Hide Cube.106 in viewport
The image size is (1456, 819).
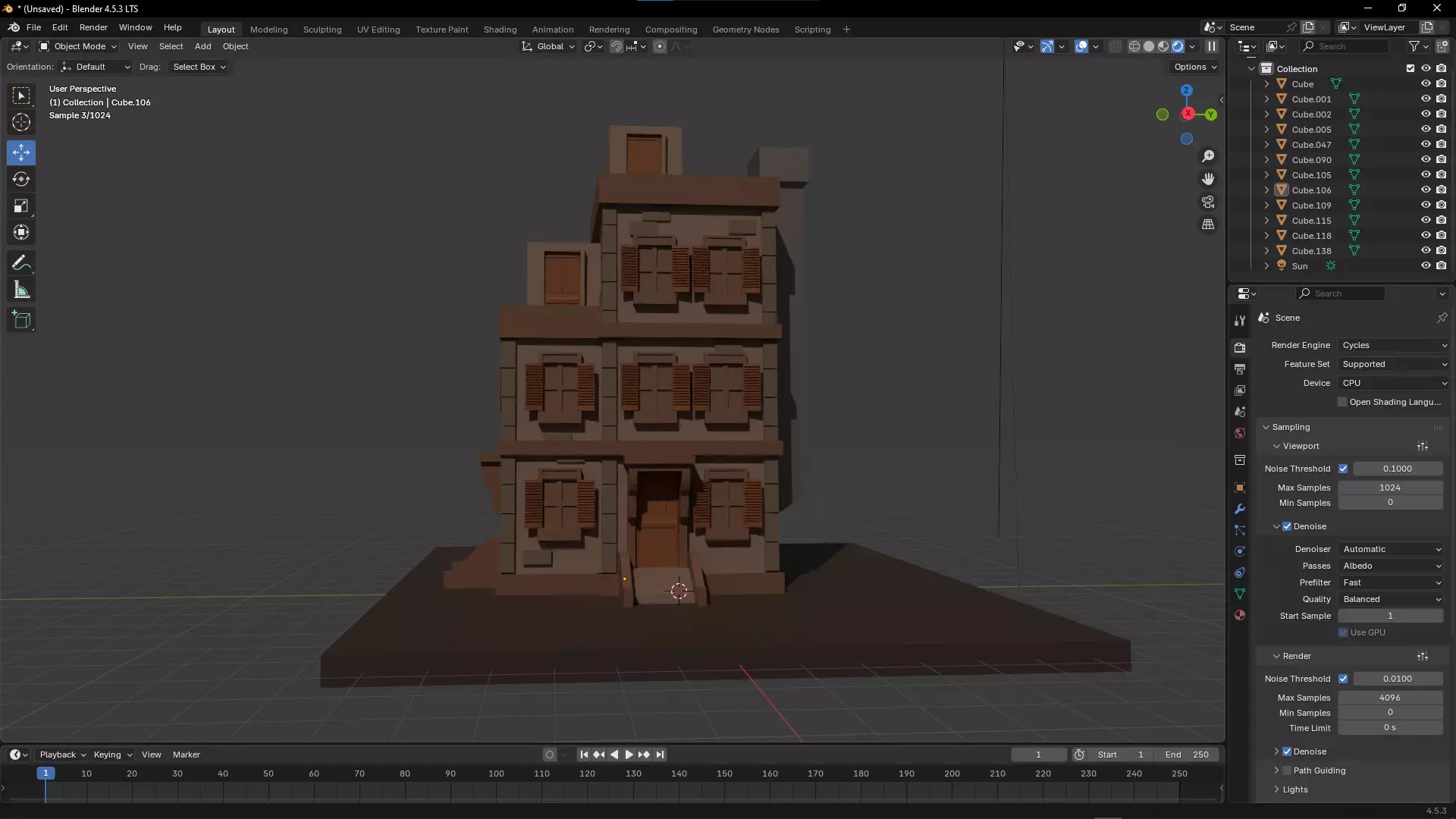coord(1426,190)
